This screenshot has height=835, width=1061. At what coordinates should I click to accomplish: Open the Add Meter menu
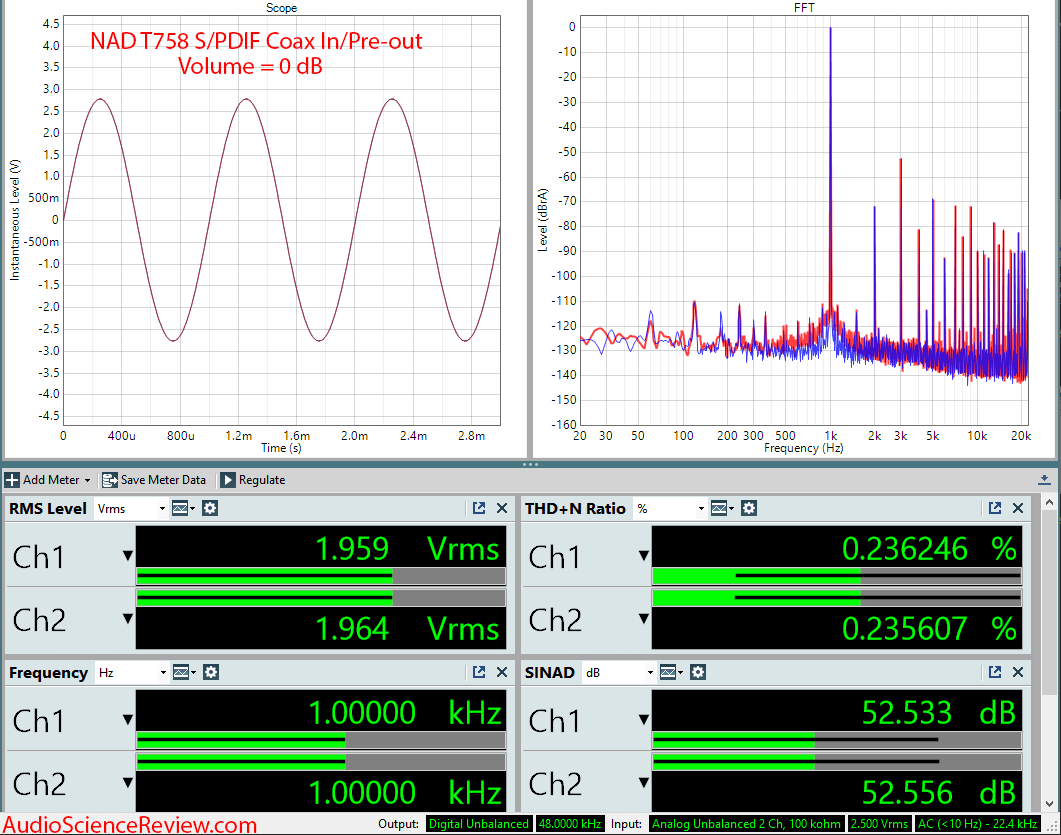[x=48, y=480]
